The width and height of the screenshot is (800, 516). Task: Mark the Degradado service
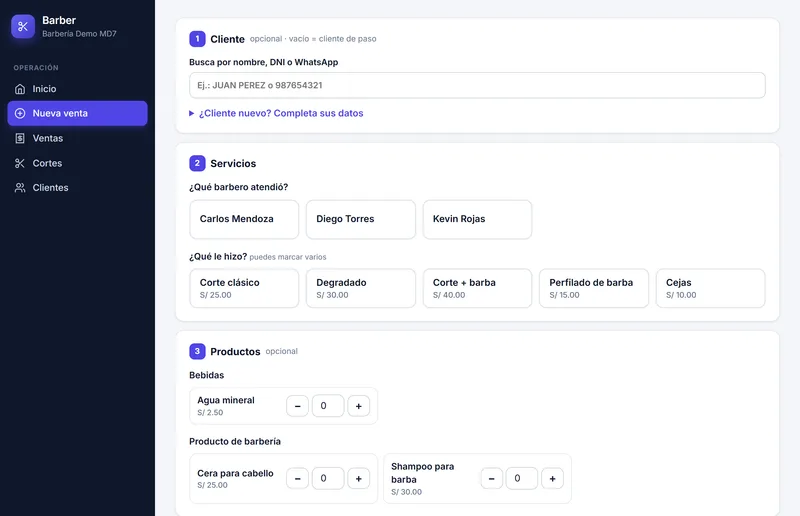pos(361,288)
